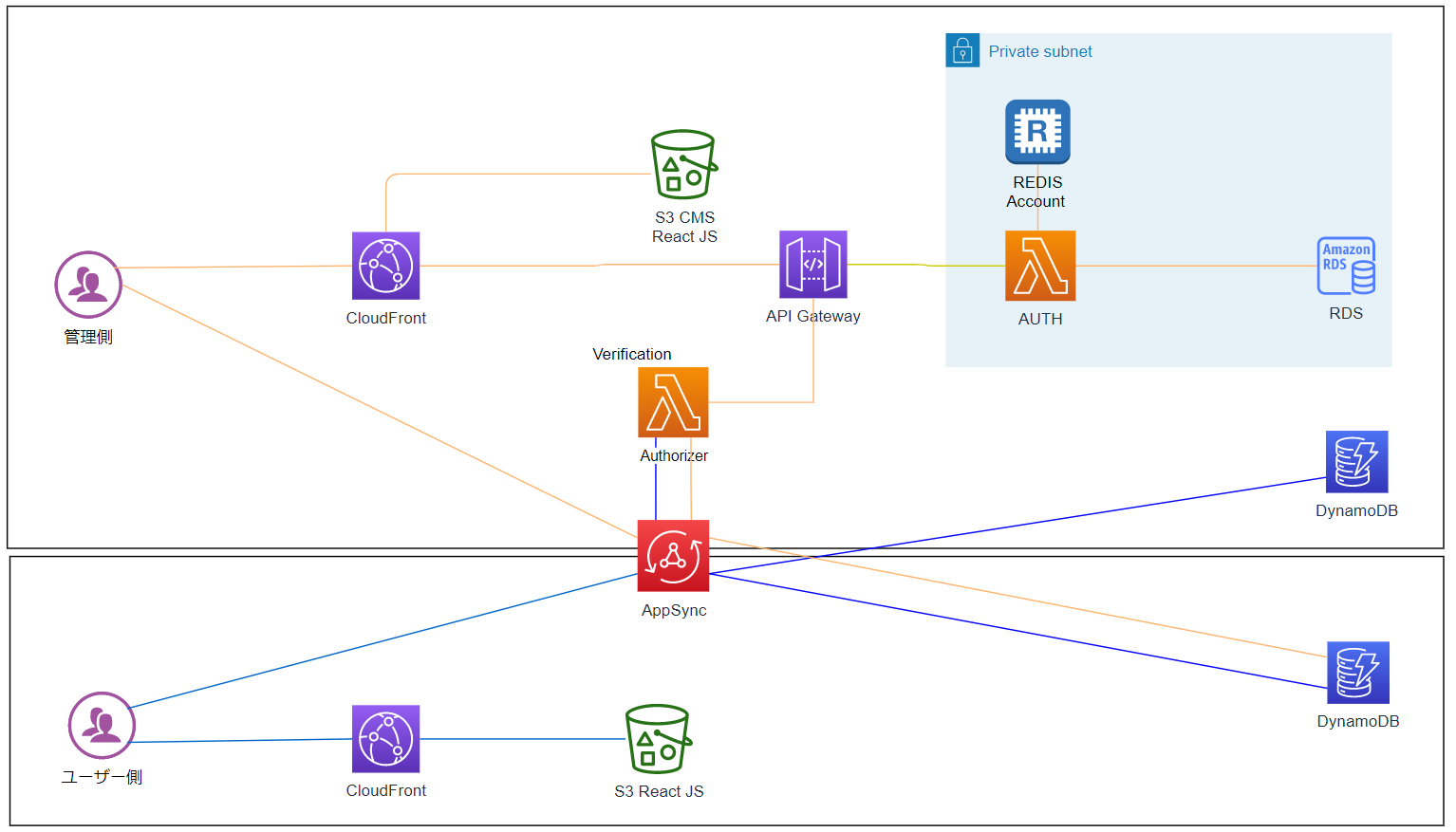Select the 'API Gateway' label
The image size is (1456, 832).
813,317
